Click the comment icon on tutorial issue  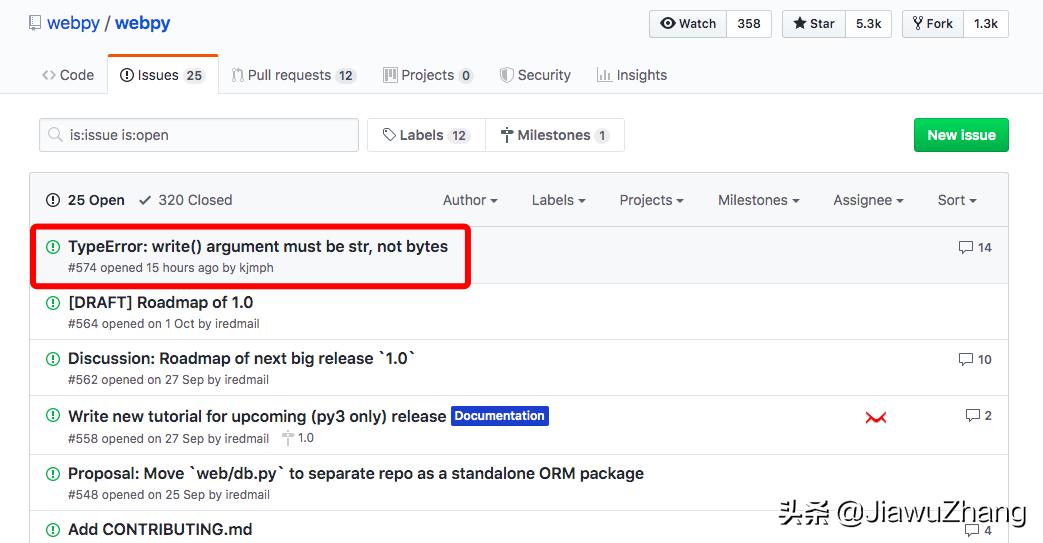(x=972, y=415)
